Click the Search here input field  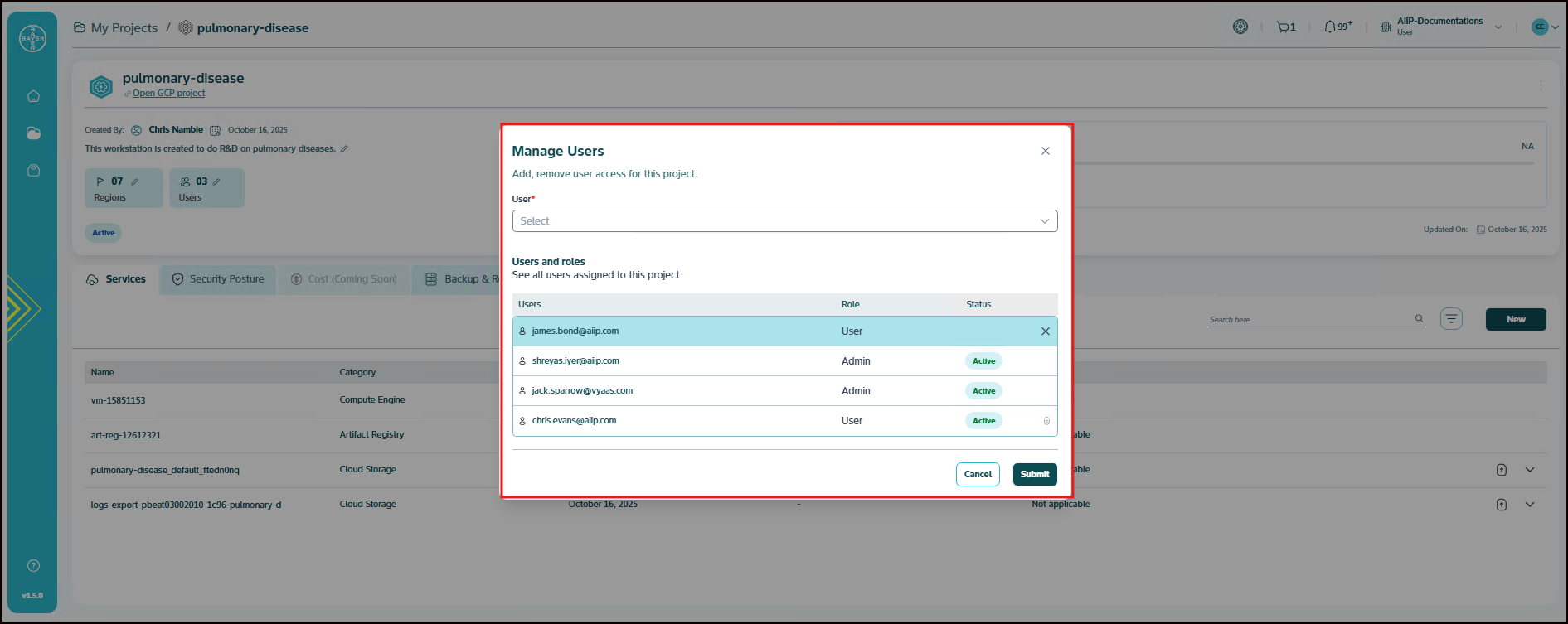[1310, 319]
